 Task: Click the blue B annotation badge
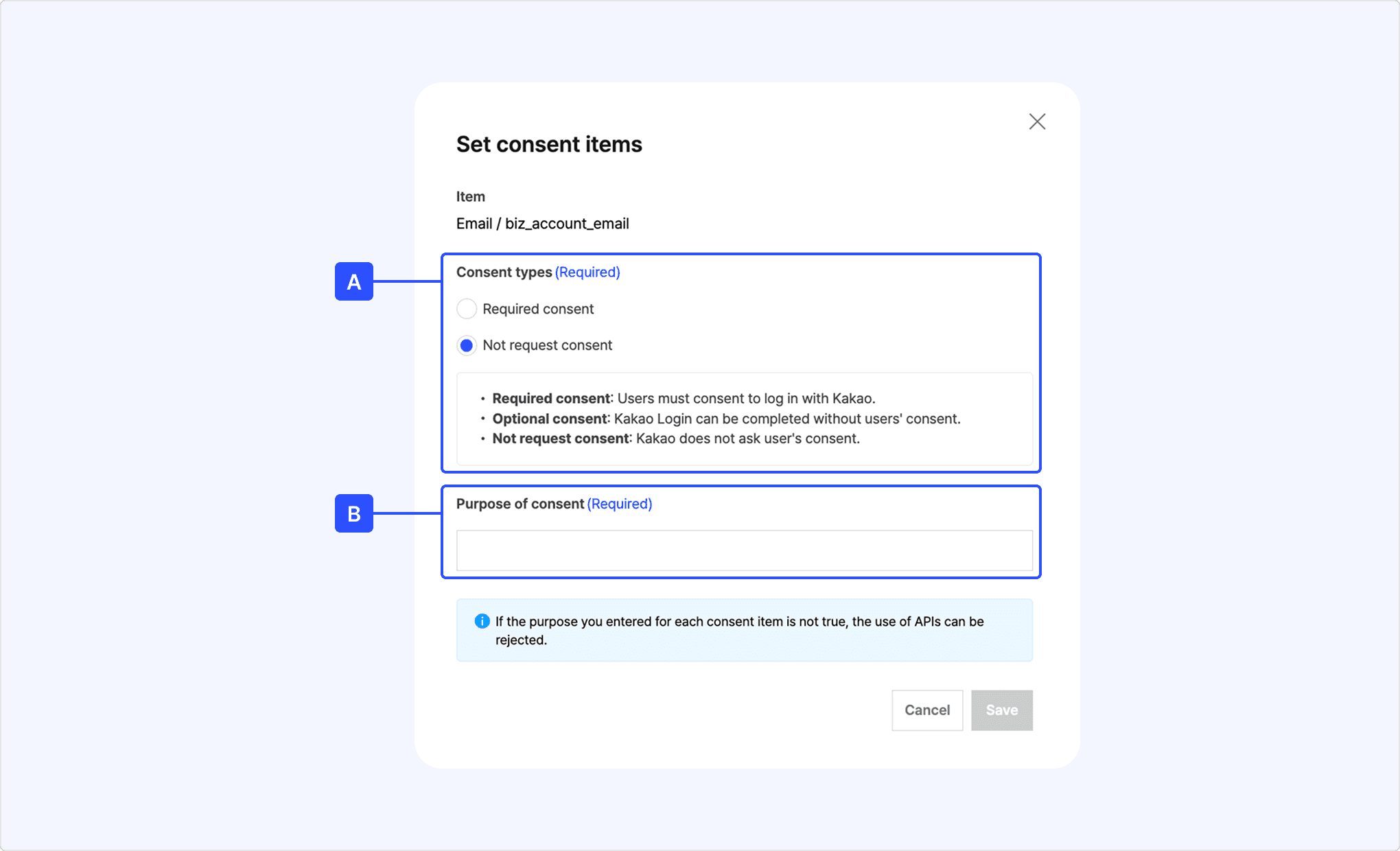tap(354, 513)
